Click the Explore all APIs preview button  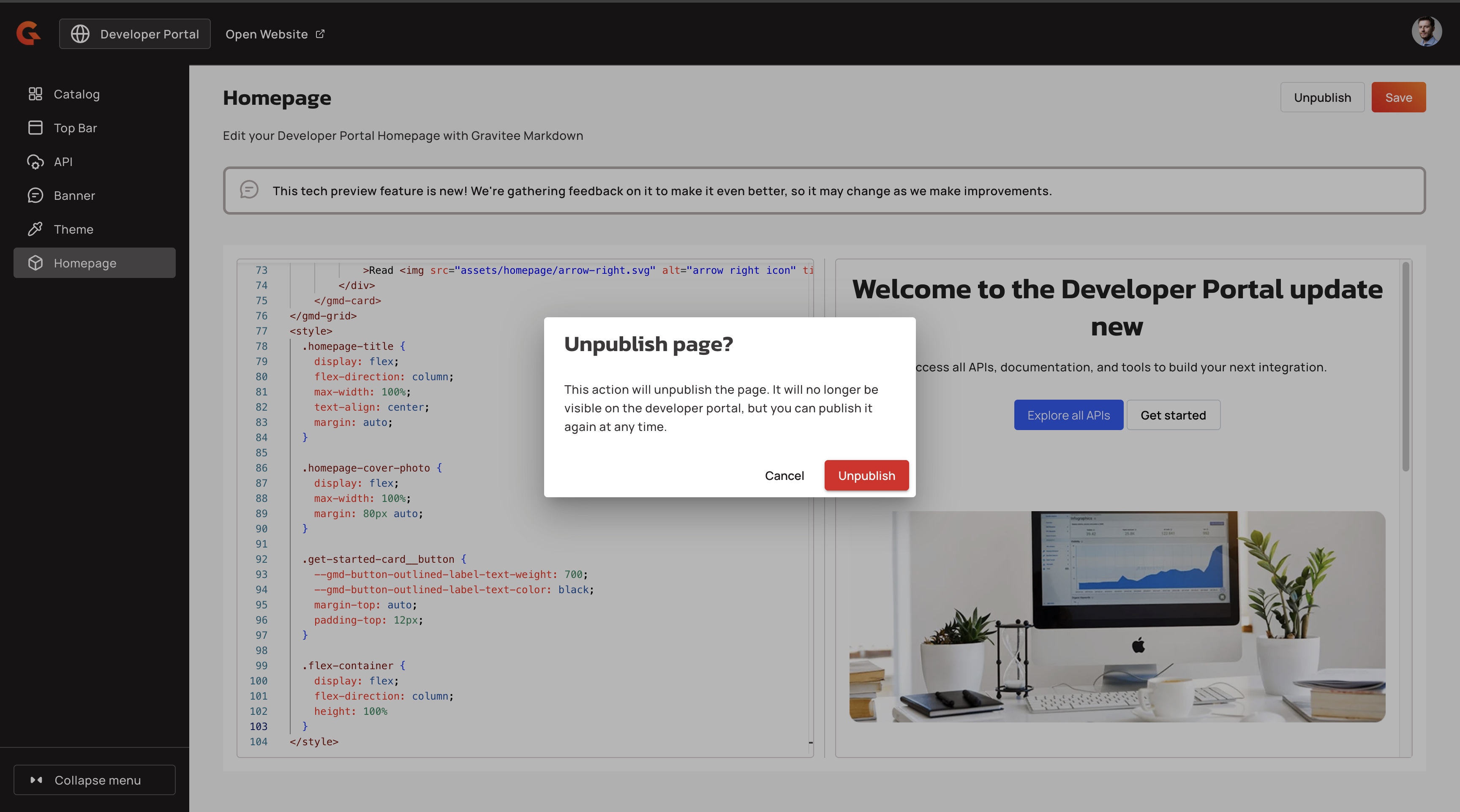click(x=1068, y=415)
